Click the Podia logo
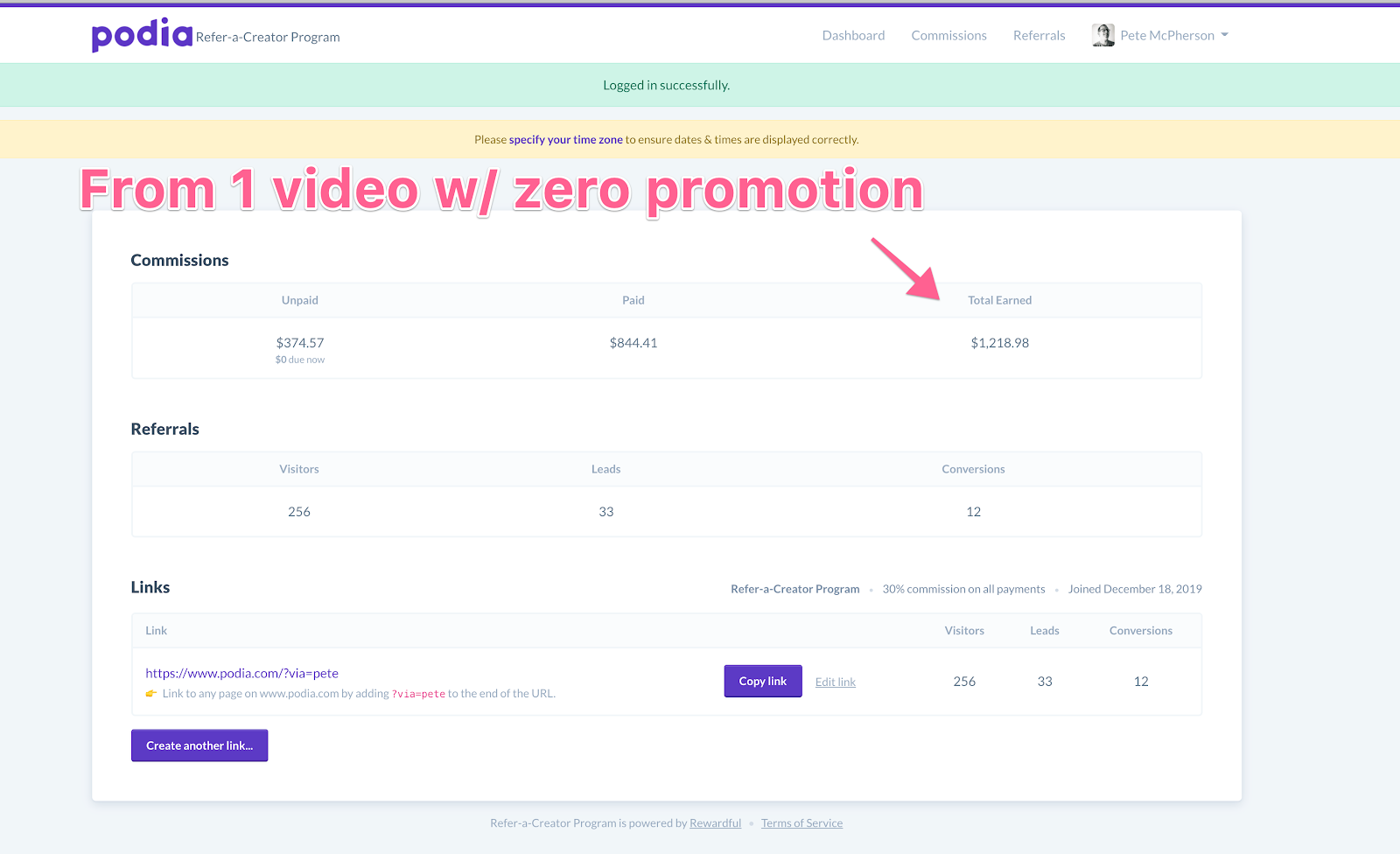This screenshot has width=1400, height=854. (x=142, y=35)
